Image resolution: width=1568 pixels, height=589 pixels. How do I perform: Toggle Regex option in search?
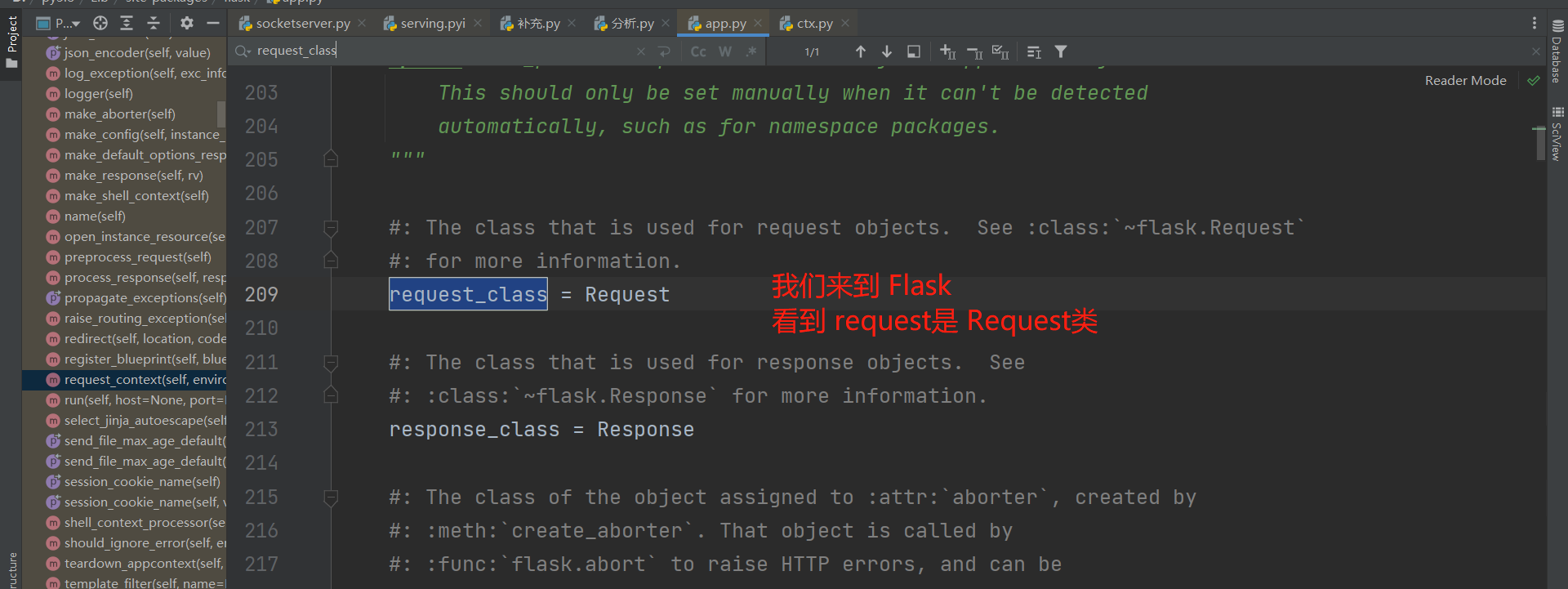pos(751,51)
